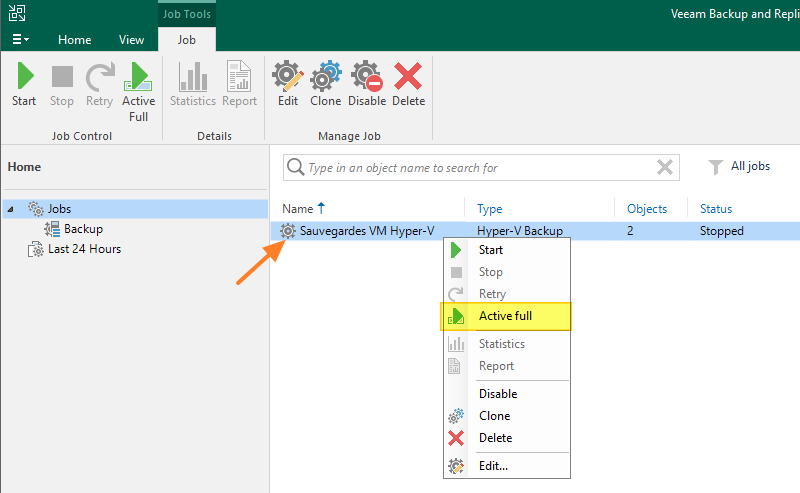Click the gear icon of Sauvegardes job

click(x=288, y=231)
